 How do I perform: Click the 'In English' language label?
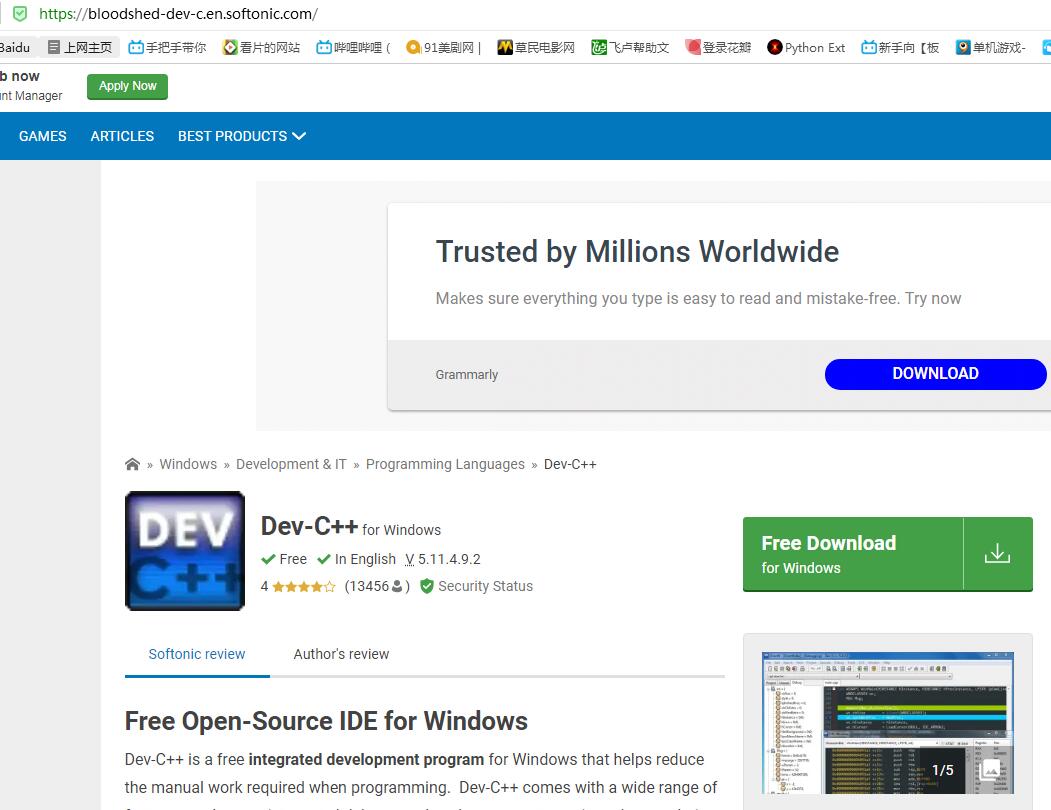357,559
